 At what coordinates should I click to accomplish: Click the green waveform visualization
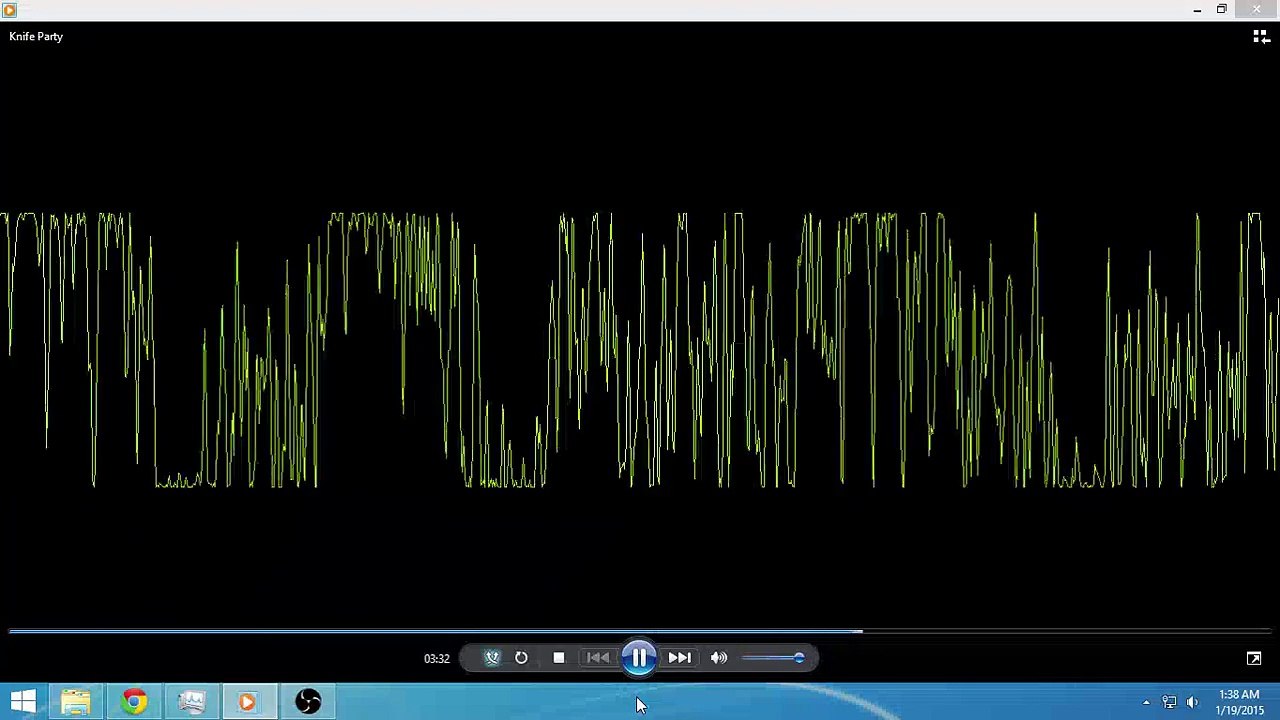[x=640, y=350]
